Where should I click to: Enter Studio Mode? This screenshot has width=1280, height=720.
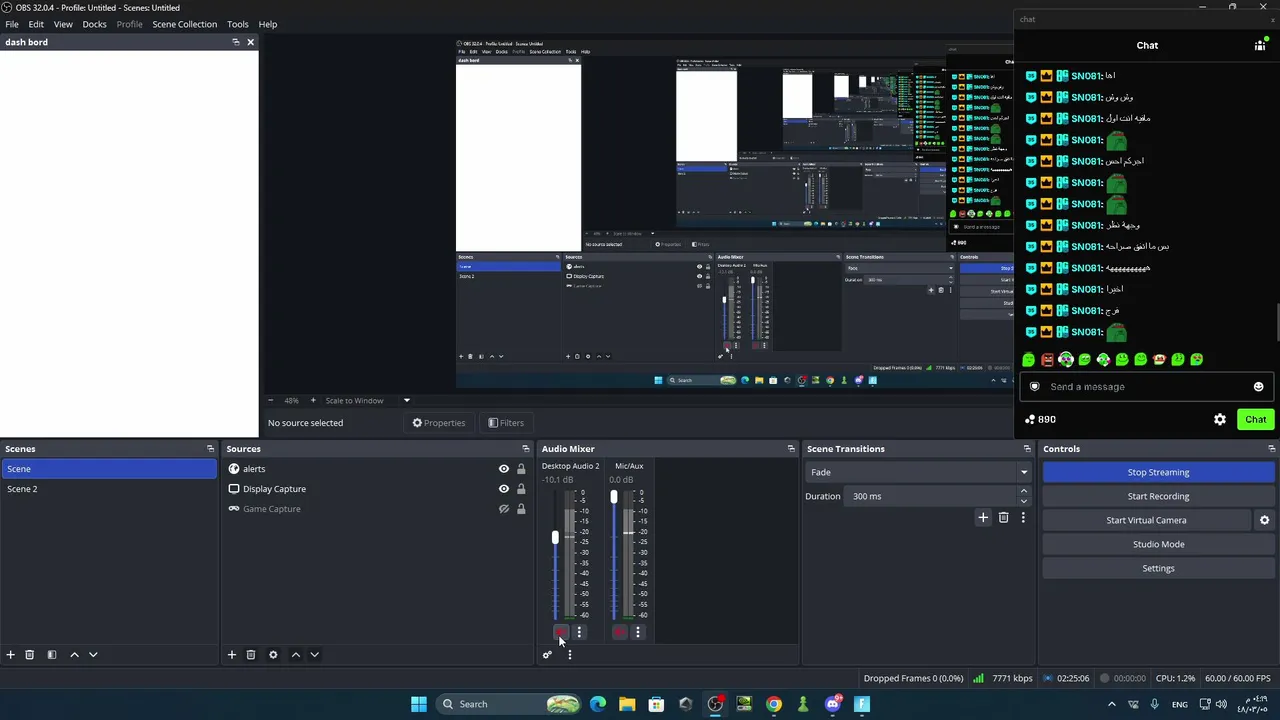tap(1158, 544)
